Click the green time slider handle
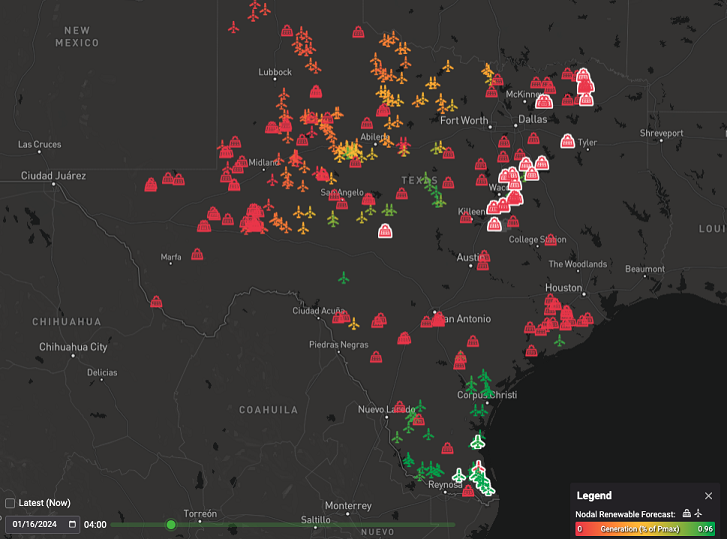 coord(171,524)
